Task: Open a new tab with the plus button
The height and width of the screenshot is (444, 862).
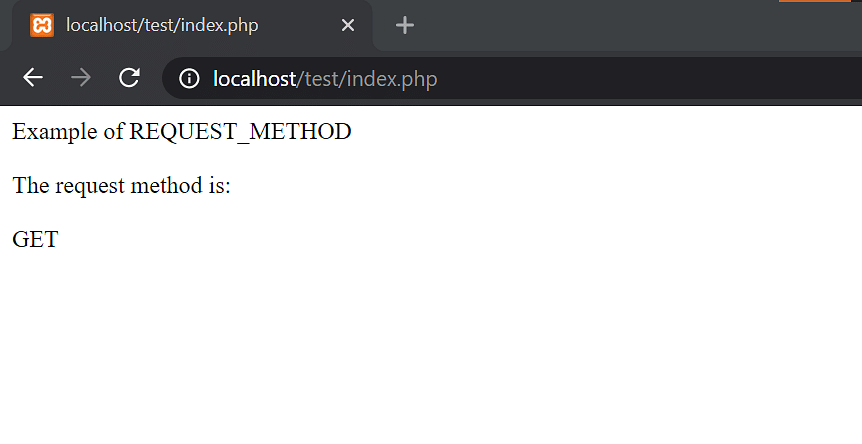Action: click(405, 25)
